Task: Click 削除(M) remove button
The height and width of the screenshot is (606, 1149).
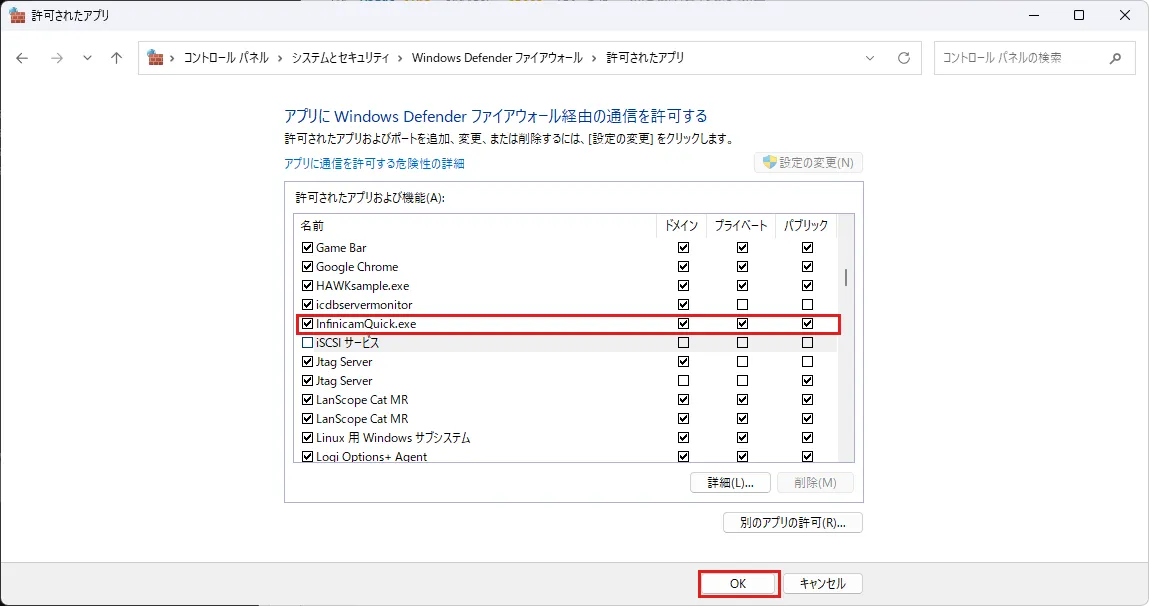Action: [815, 483]
